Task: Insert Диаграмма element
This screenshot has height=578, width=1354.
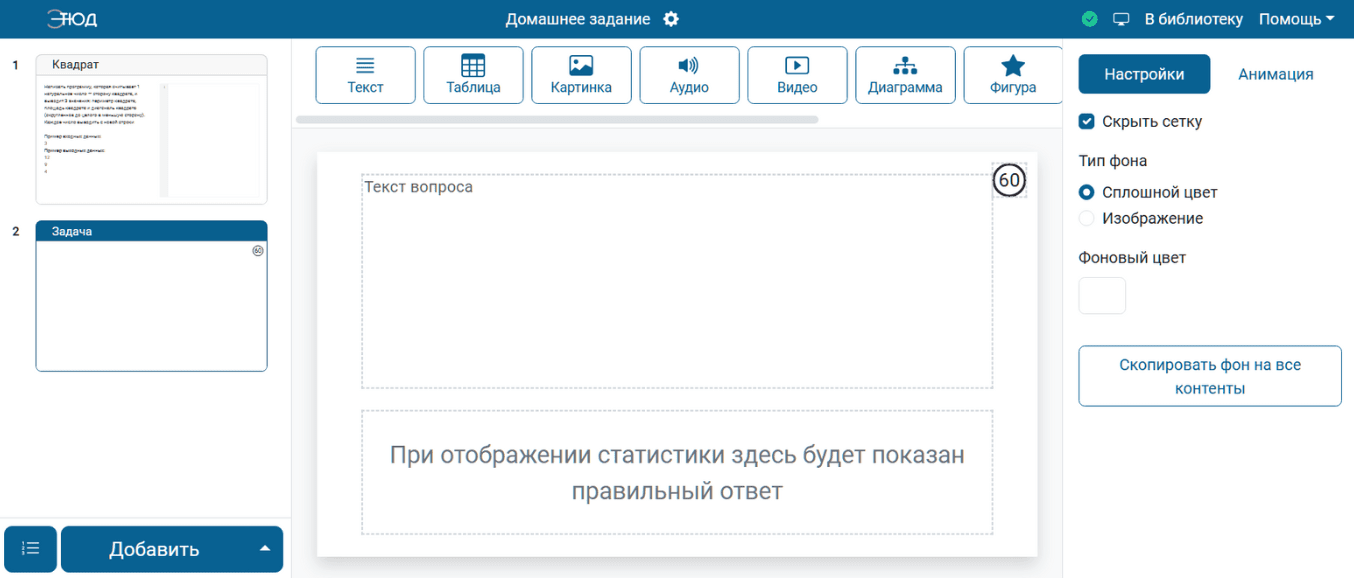Action: tap(905, 75)
